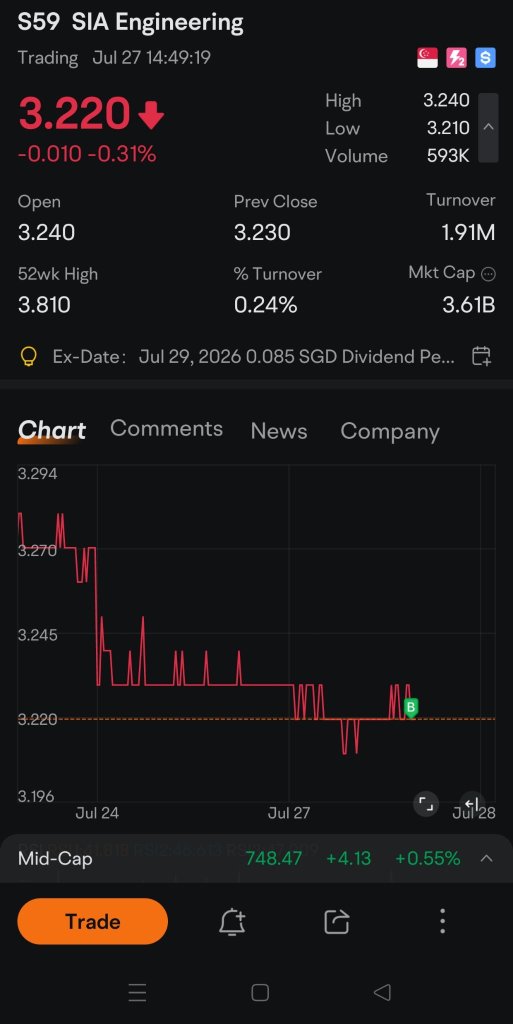Image resolution: width=513 pixels, height=1024 pixels.
Task: Tap the Low value 3.210
Action: point(448,128)
